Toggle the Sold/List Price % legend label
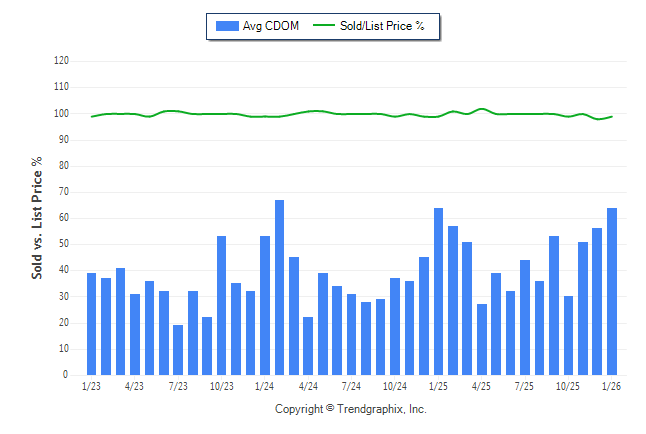 (382, 26)
